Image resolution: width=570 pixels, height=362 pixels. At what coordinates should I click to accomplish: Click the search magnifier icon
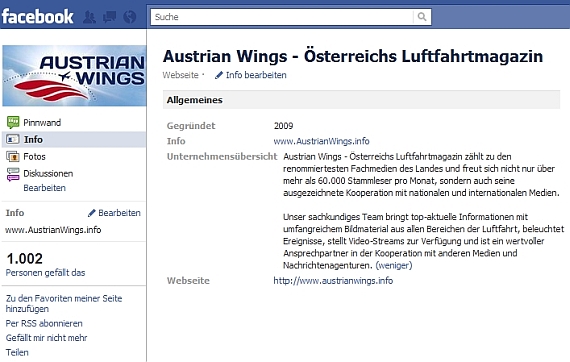click(x=422, y=17)
